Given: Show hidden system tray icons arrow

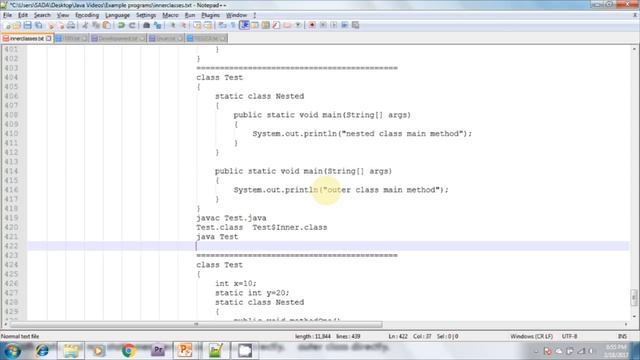Looking at the screenshot, I should click(x=536, y=351).
